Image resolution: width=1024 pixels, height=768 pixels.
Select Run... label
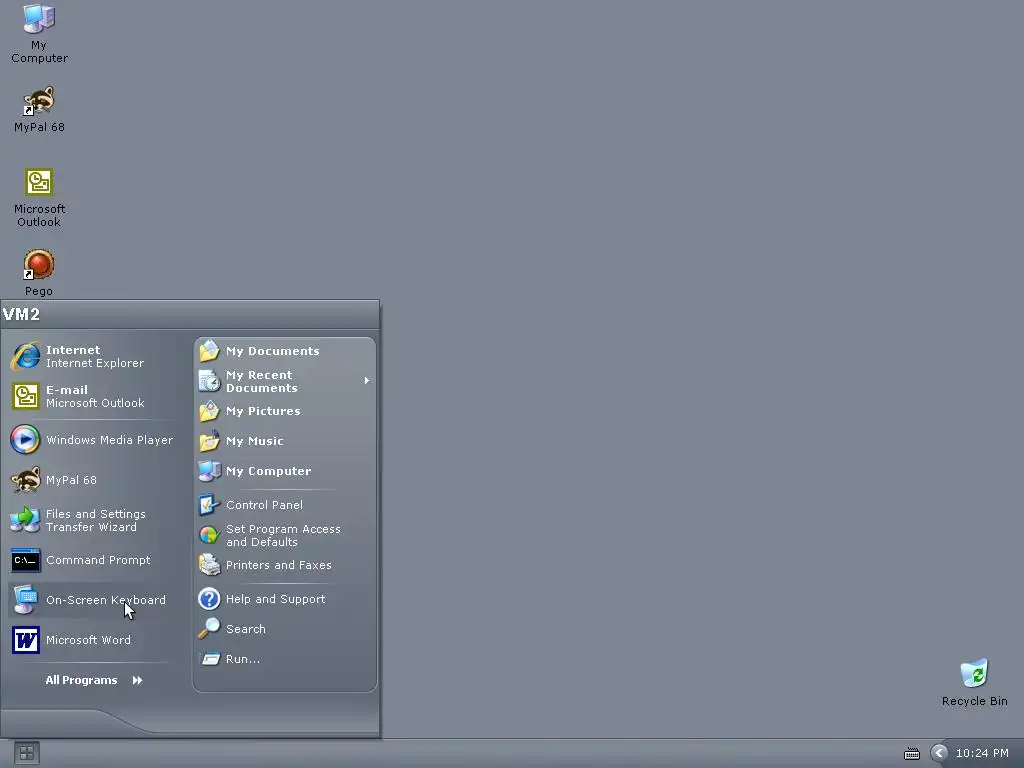243,659
